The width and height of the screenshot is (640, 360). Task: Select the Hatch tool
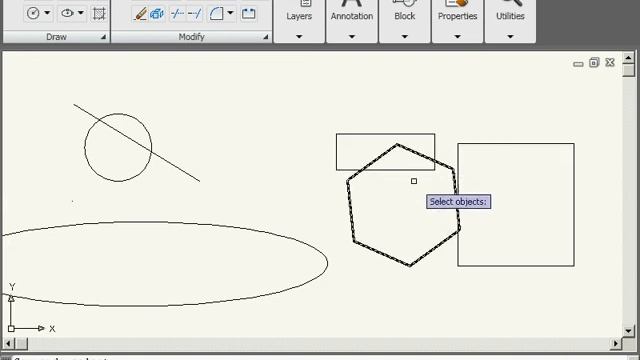point(99,13)
